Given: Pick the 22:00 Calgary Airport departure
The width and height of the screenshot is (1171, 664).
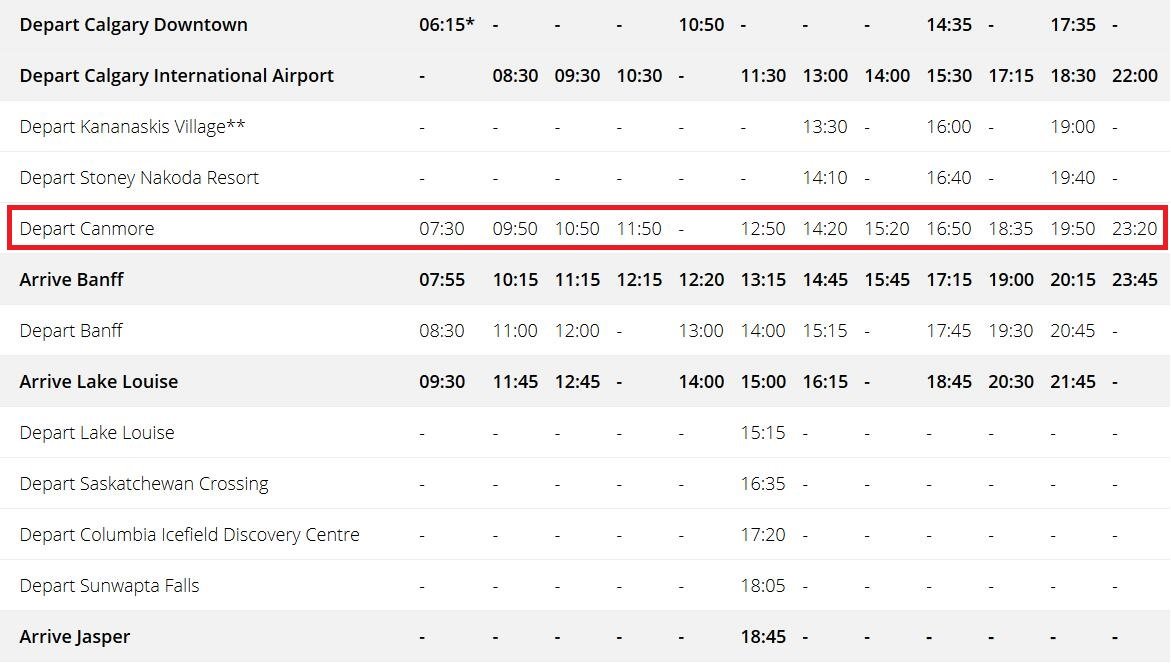Looking at the screenshot, I should click(x=1134, y=76).
